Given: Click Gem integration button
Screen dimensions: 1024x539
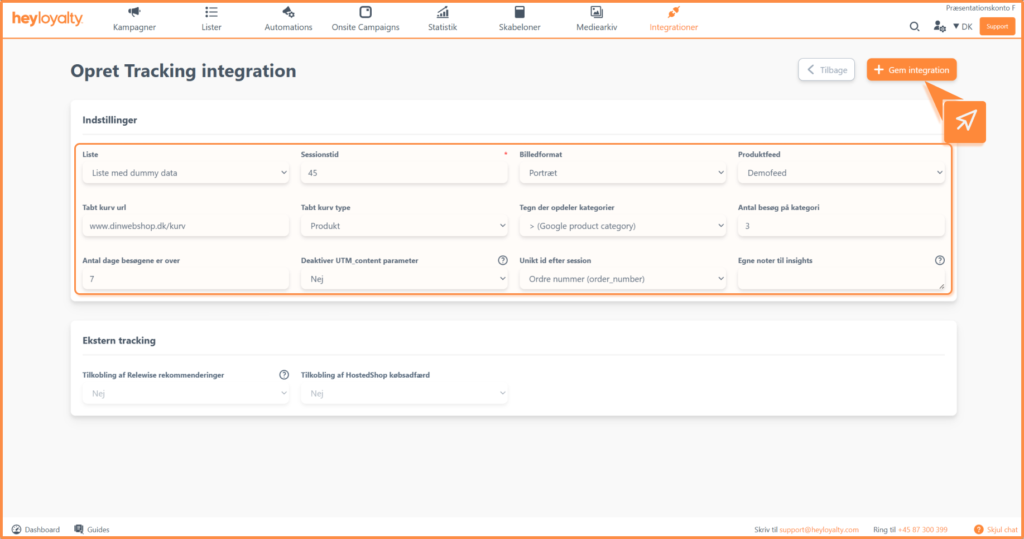Looking at the screenshot, I should (x=911, y=70).
